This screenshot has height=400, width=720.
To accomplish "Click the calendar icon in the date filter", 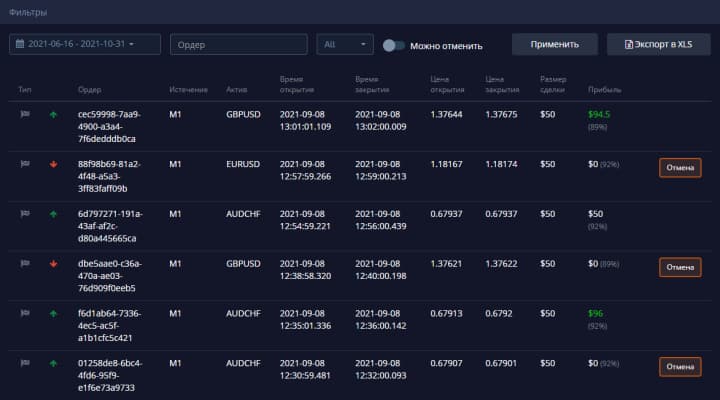I will coord(21,45).
